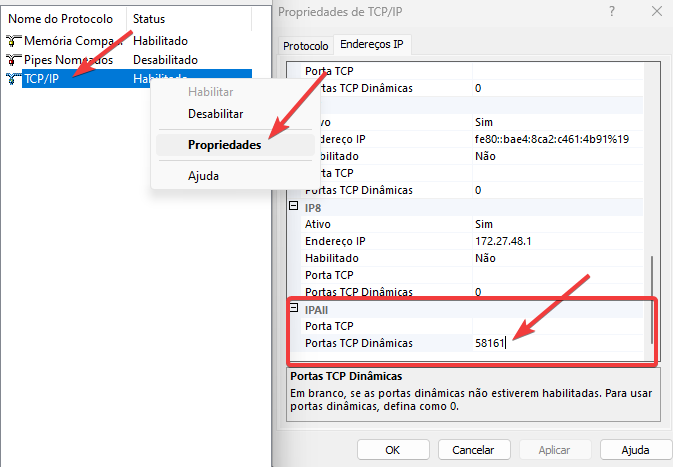Click the Habilitado status of Memória Compartilhada
Screen dimensions: 673x467
coord(161,41)
